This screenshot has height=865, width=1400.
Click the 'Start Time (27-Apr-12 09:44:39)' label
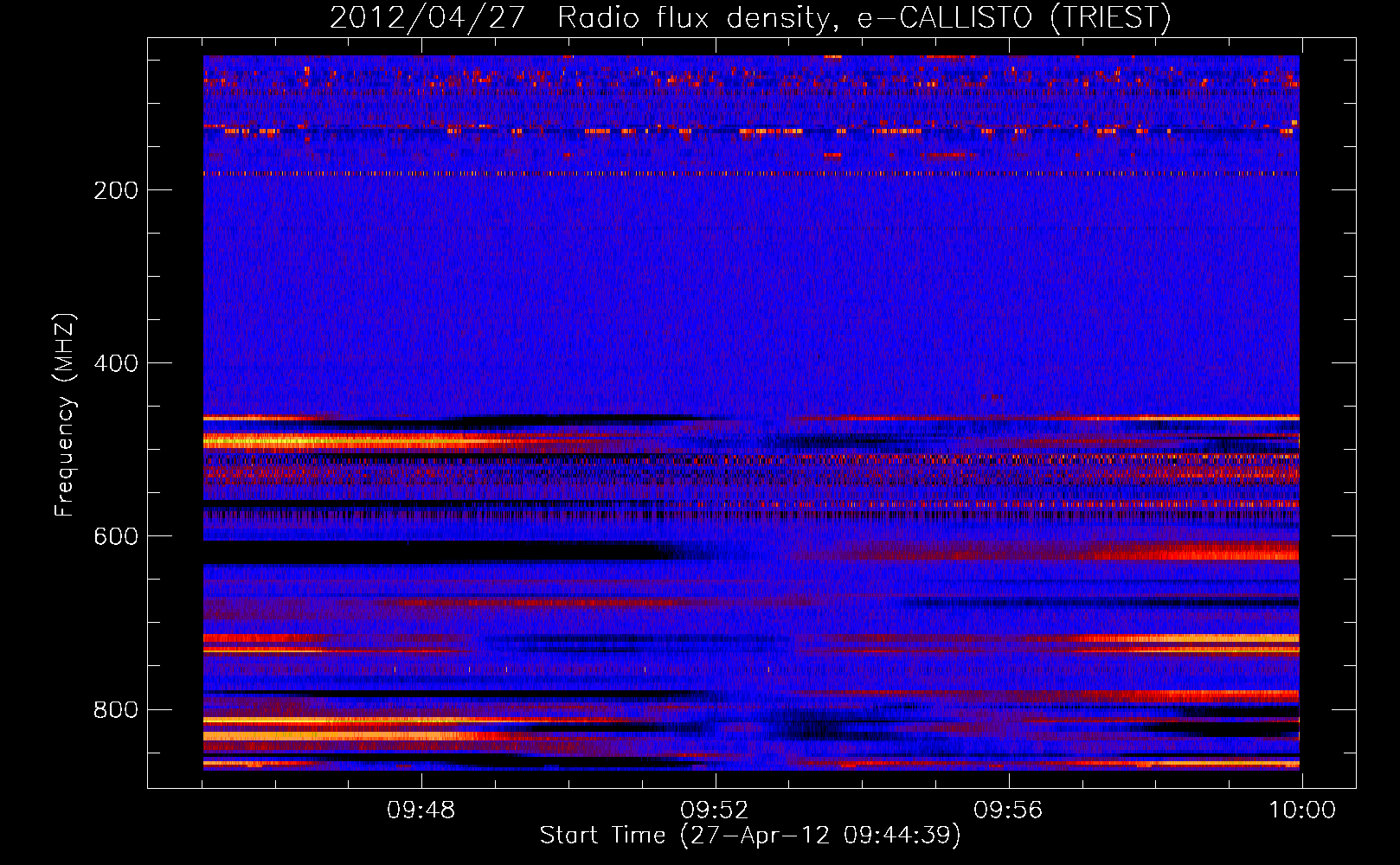(750, 836)
